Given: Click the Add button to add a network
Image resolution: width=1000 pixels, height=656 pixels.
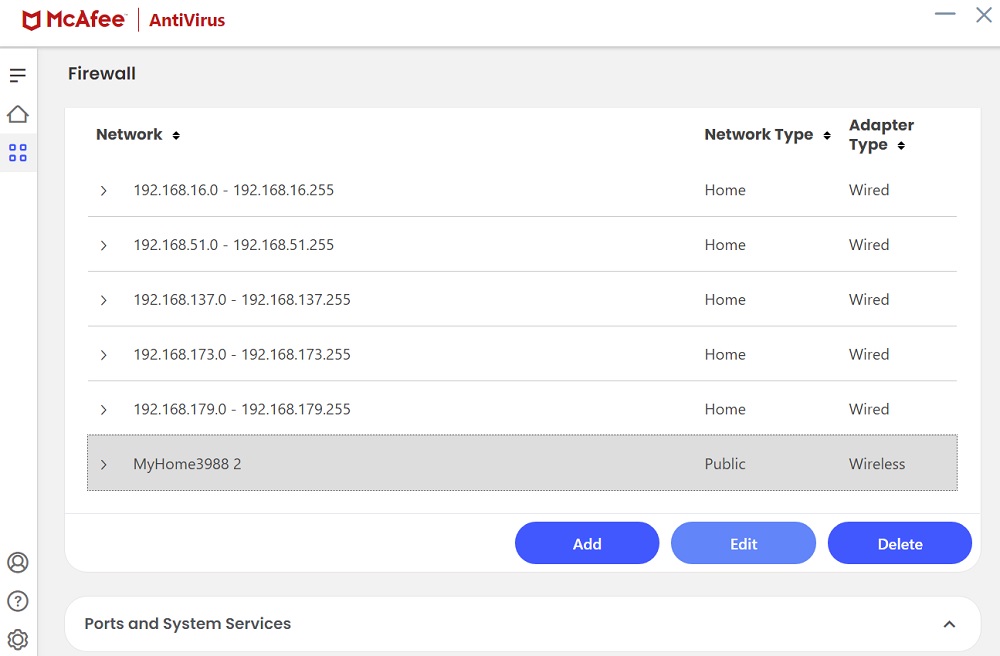Looking at the screenshot, I should 587,543.
